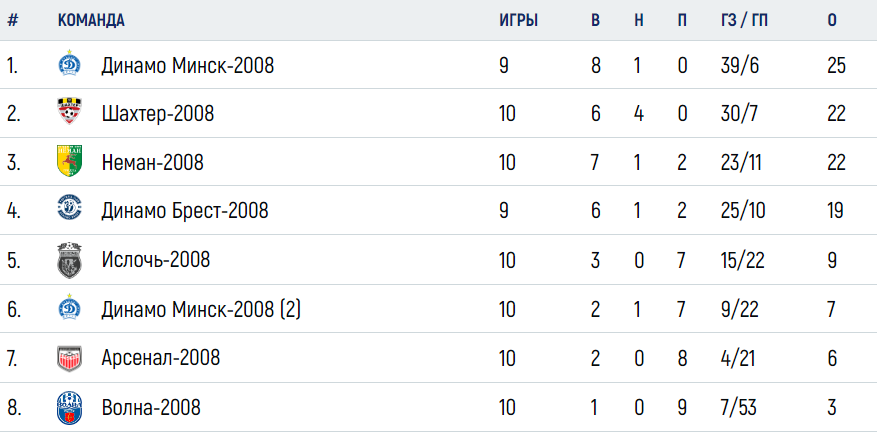The height and width of the screenshot is (435, 878).
Task: Click the Ислочь-2008 grey crest
Action: tap(69, 260)
